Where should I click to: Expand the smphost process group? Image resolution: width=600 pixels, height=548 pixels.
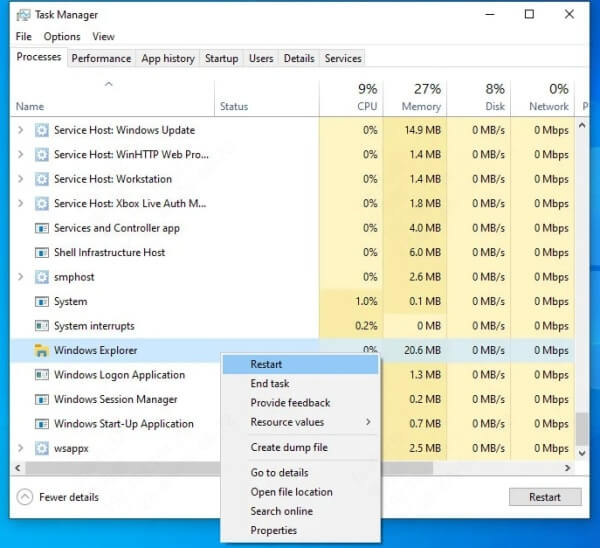21,277
